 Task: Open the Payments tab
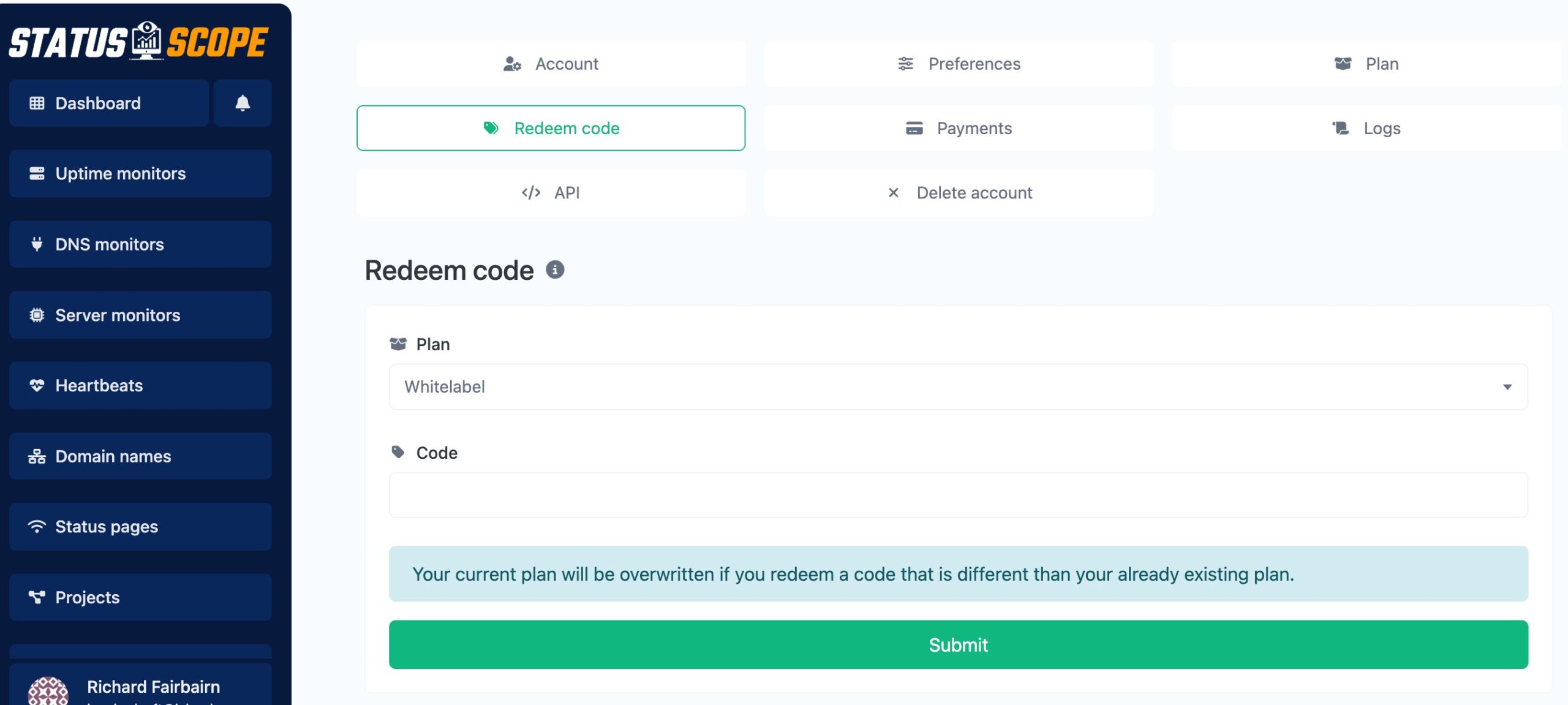(959, 128)
